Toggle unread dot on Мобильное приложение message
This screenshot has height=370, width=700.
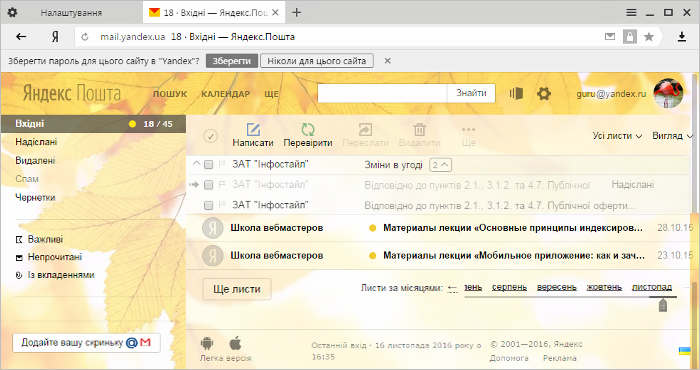372,256
